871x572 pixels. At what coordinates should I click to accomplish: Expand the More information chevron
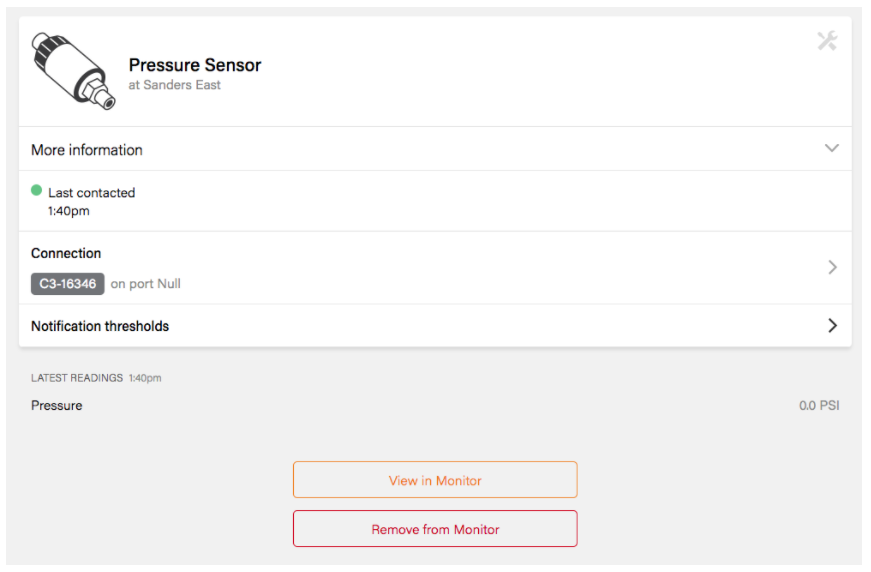[x=831, y=148]
